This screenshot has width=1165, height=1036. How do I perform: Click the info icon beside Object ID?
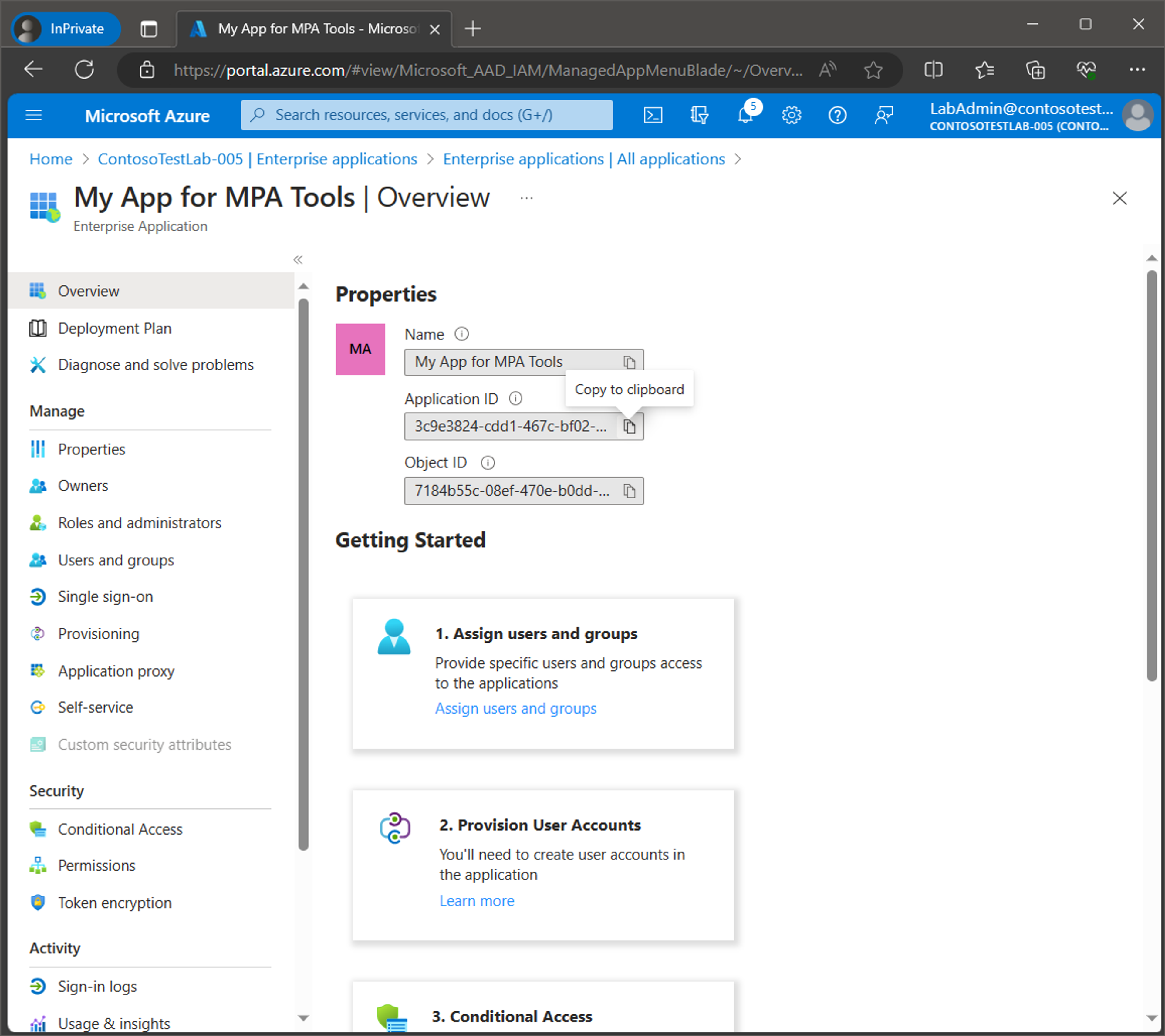point(488,463)
